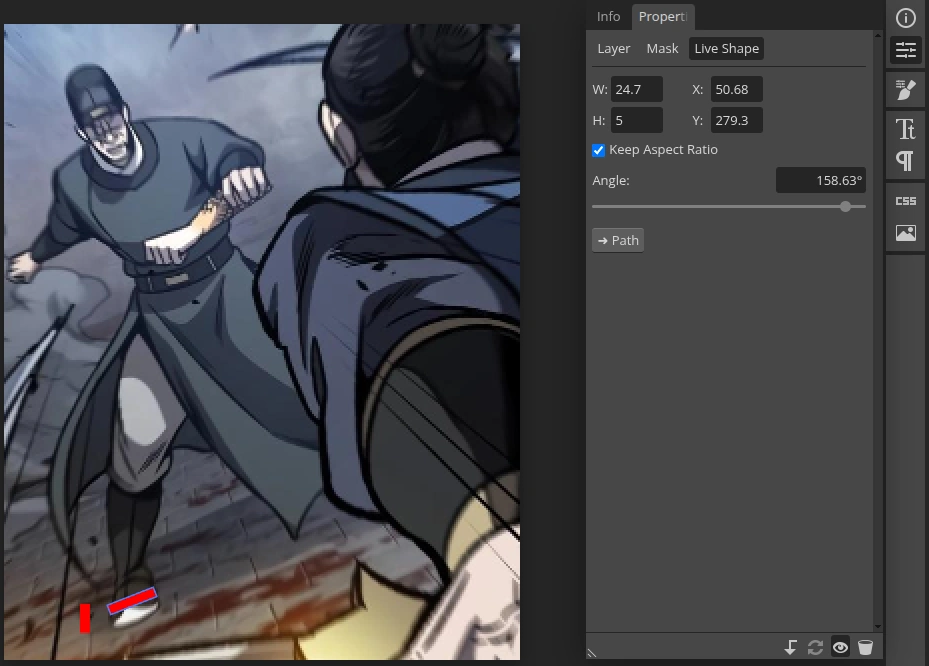Click the refresh arrows icon at panel bottom
This screenshot has height=666, width=929.
(x=815, y=647)
